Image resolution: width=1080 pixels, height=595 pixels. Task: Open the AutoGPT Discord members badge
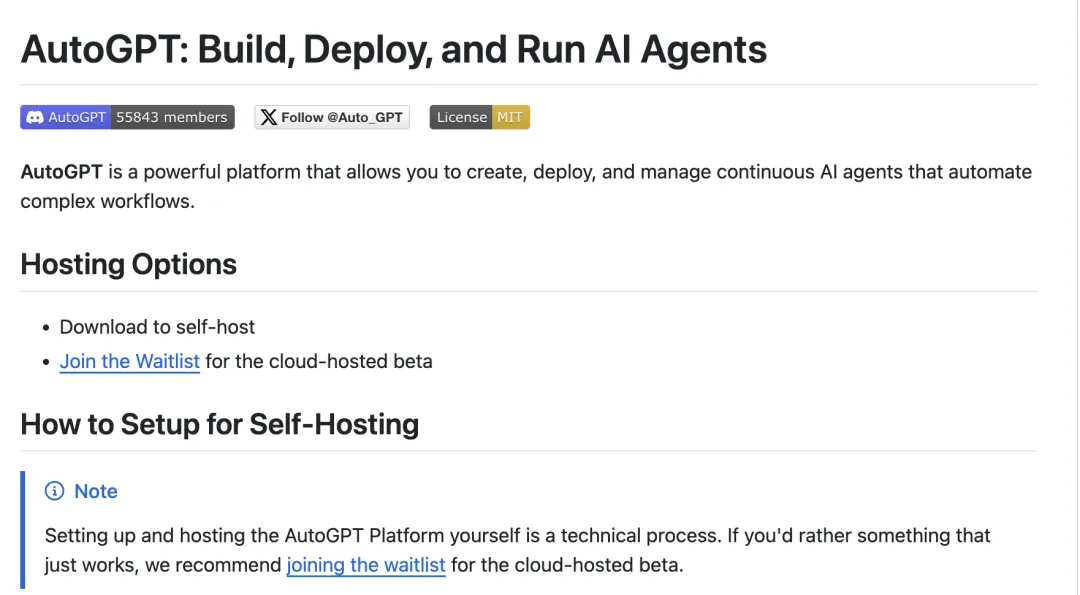(127, 117)
